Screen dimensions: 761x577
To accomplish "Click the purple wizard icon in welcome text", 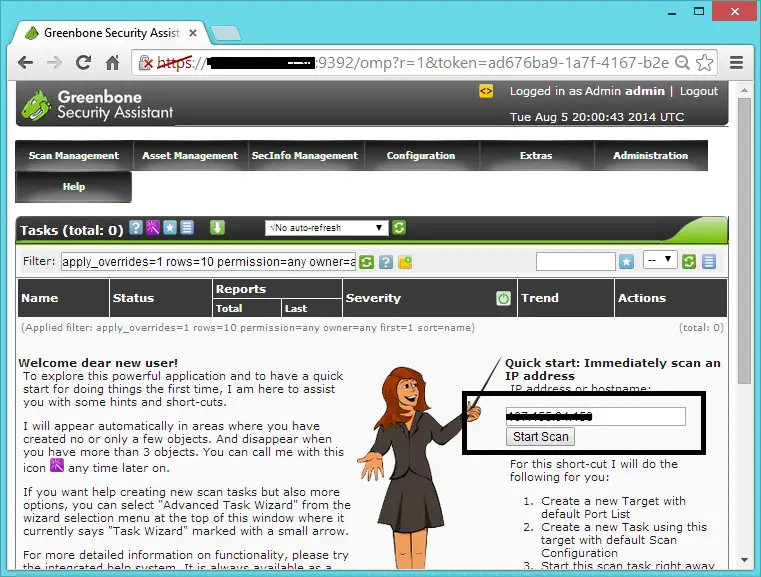I will pyautogui.click(x=57, y=465).
